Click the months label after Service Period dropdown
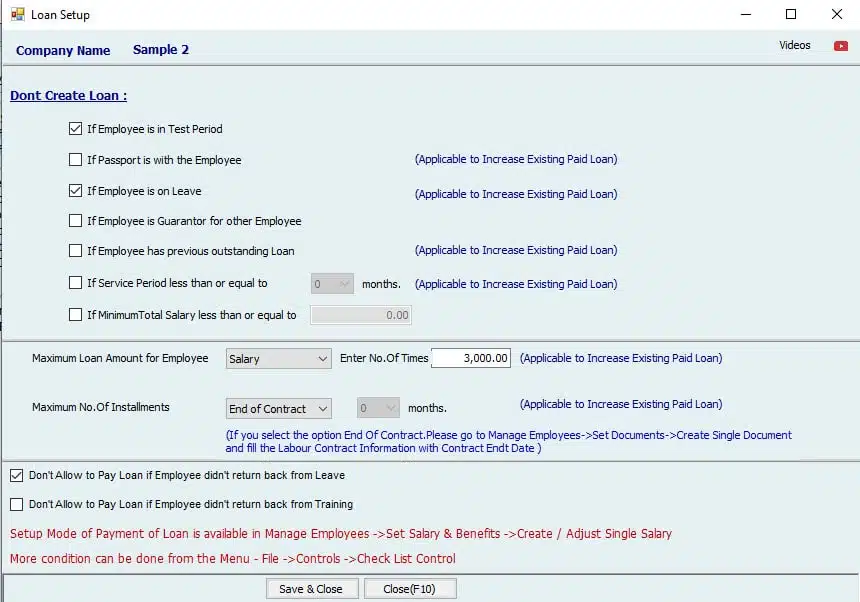The height and width of the screenshot is (602, 860). click(x=381, y=284)
